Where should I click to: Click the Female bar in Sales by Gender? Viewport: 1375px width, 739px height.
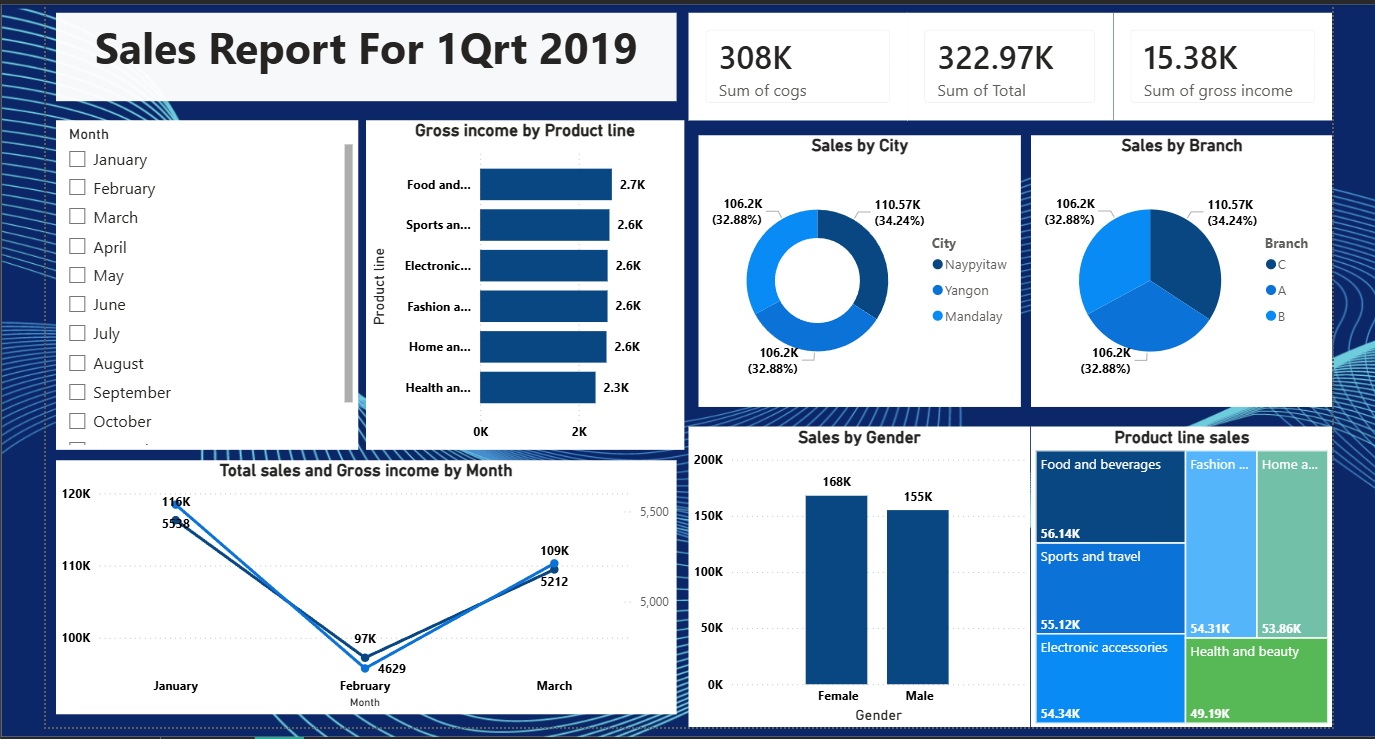[x=837, y=590]
